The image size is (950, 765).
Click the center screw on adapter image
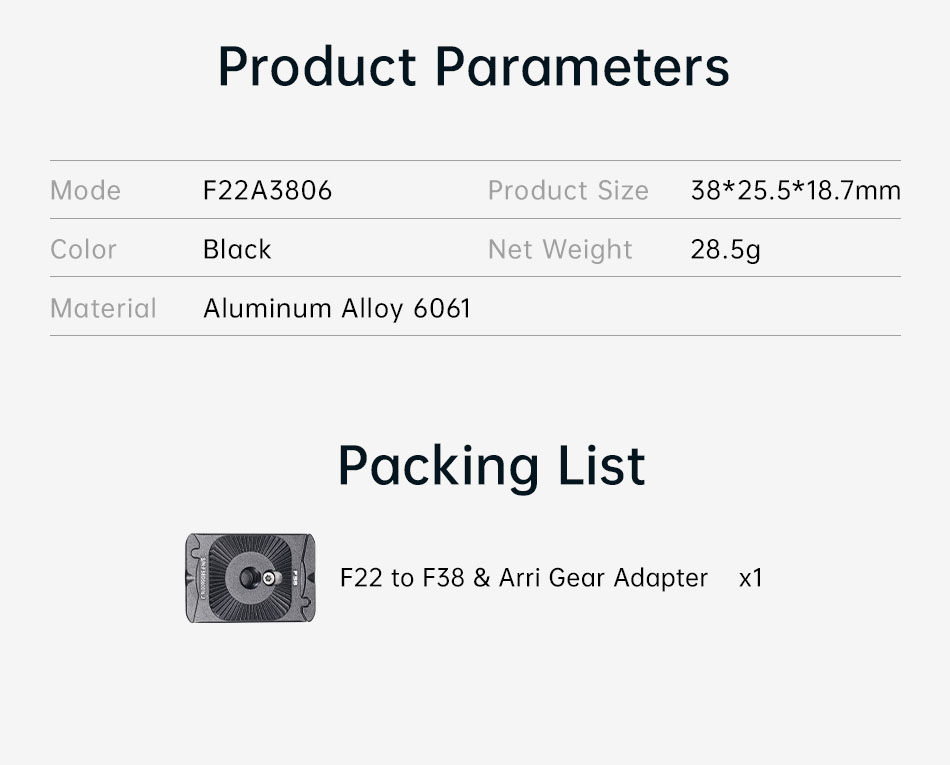pos(268,578)
